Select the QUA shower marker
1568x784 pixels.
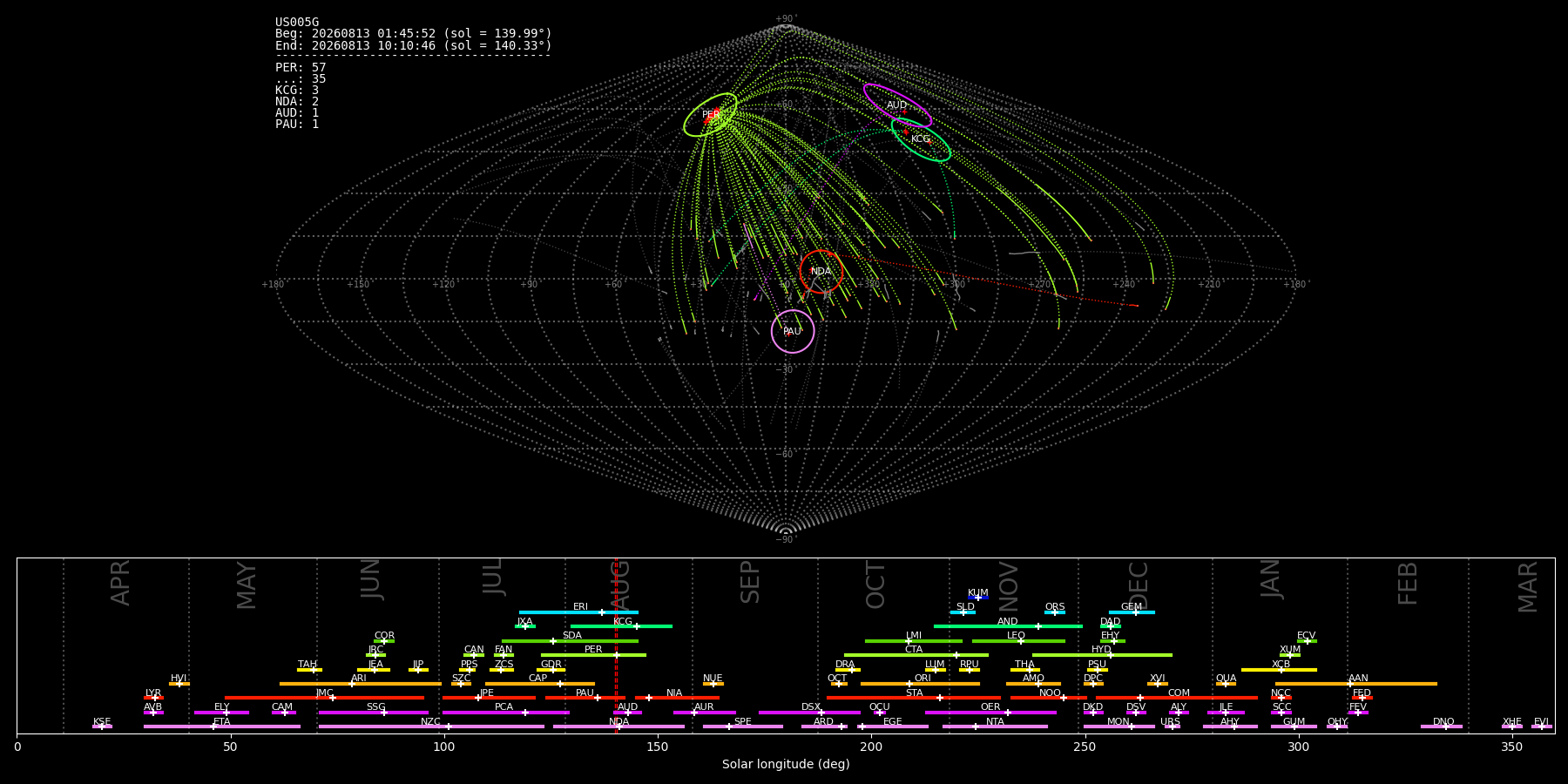[1226, 684]
